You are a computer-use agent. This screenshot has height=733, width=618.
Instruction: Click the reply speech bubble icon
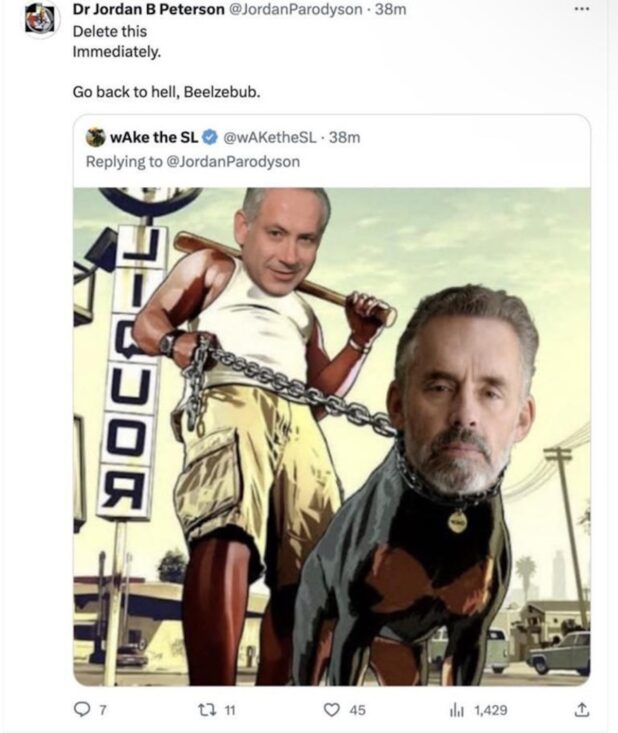click(82, 710)
